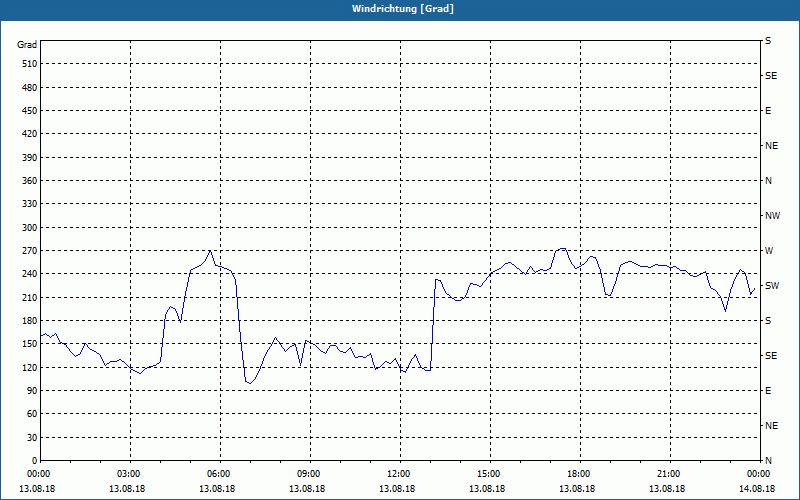The width and height of the screenshot is (800, 500).
Task: Click the 150 value on the degree axis
Action: [30, 343]
